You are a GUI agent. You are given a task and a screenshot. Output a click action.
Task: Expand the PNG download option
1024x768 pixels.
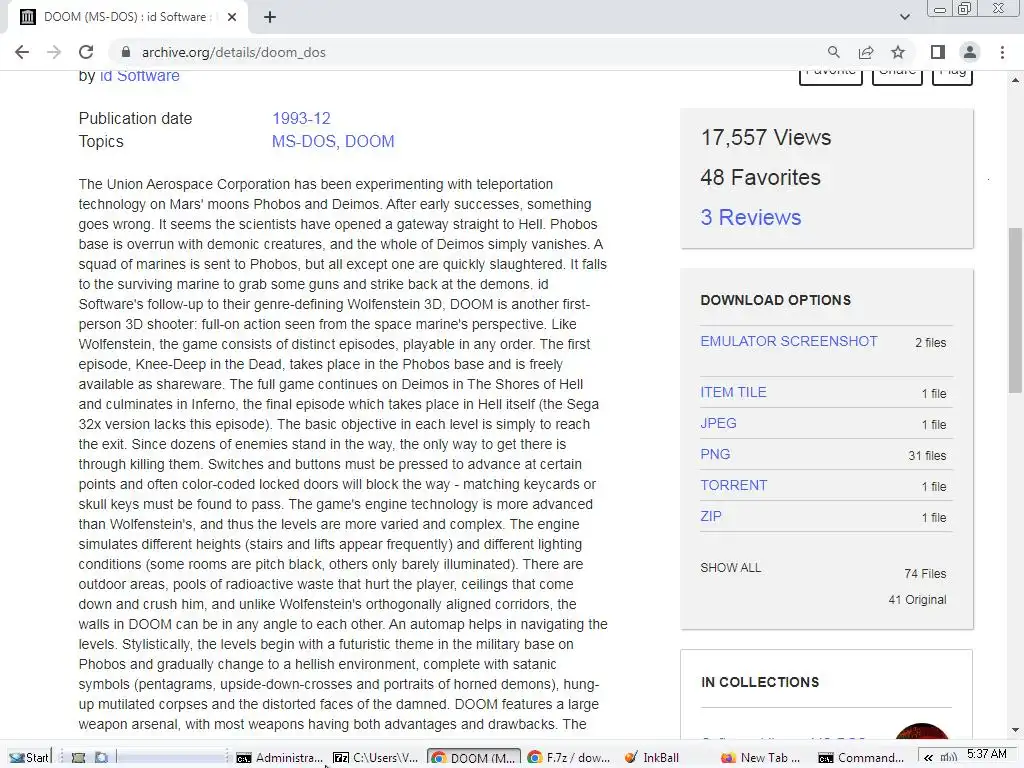coord(715,455)
